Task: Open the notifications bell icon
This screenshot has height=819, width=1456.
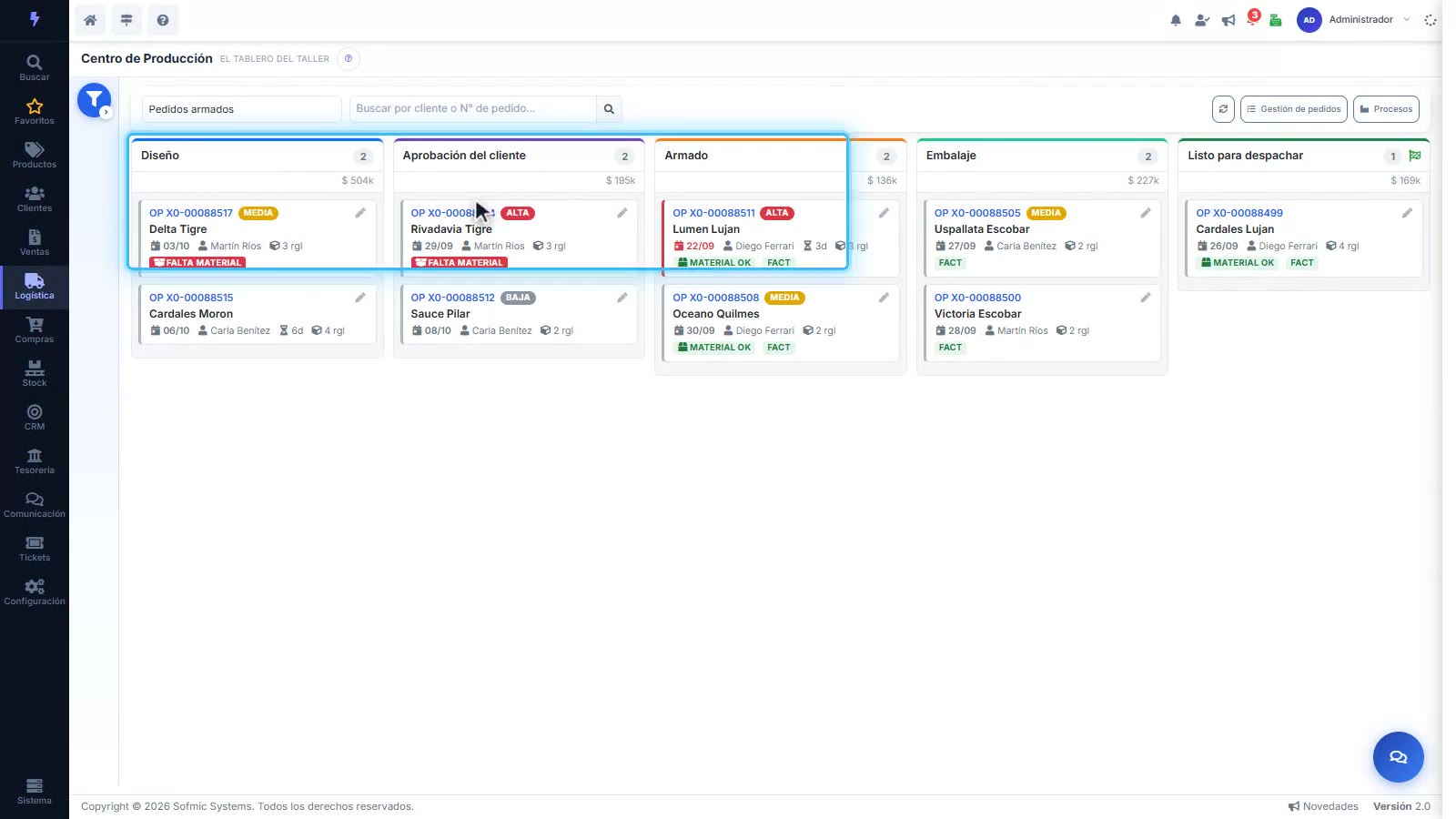Action: [1176, 20]
